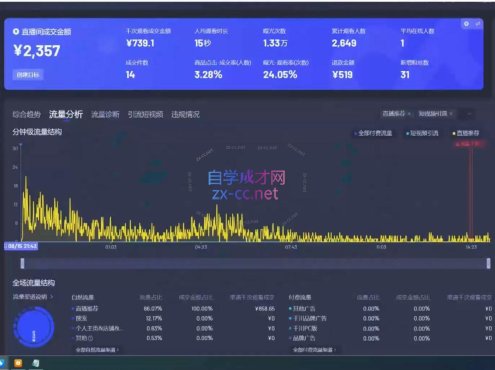Toggle the 全部付费流量 legend series

373,133
